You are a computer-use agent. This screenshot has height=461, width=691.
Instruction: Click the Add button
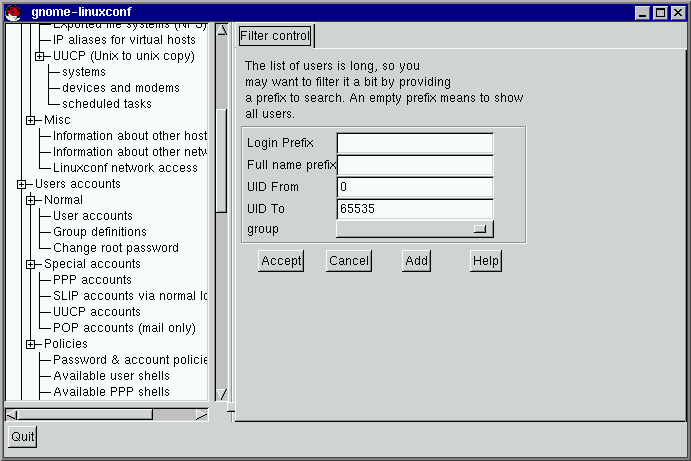(416, 261)
